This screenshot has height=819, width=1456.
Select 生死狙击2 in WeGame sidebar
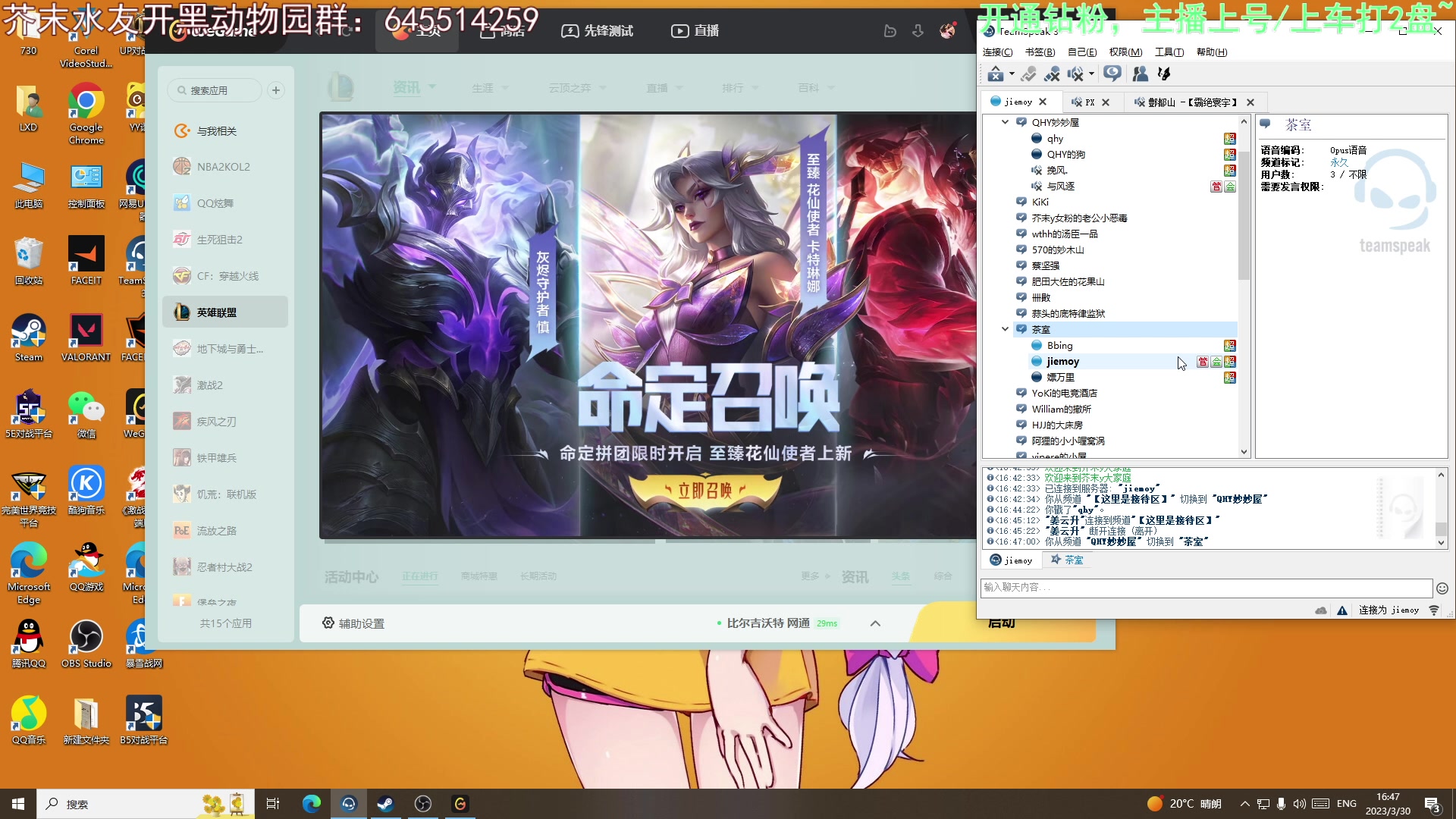(225, 240)
